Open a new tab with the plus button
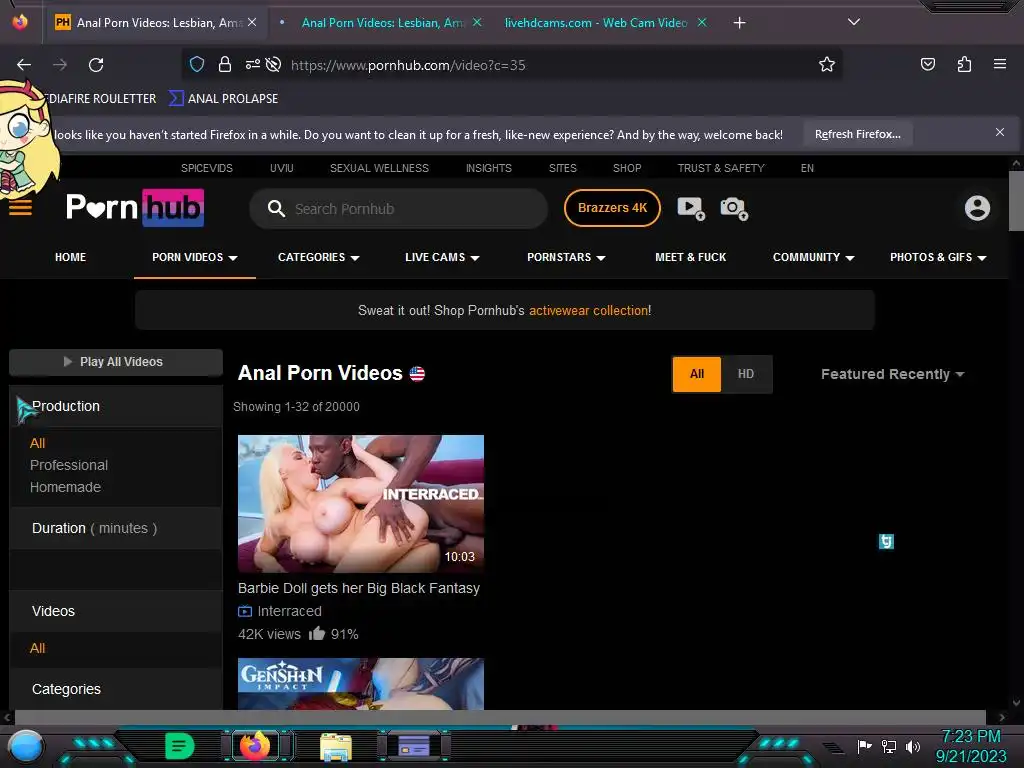This screenshot has width=1024, height=768. click(739, 23)
